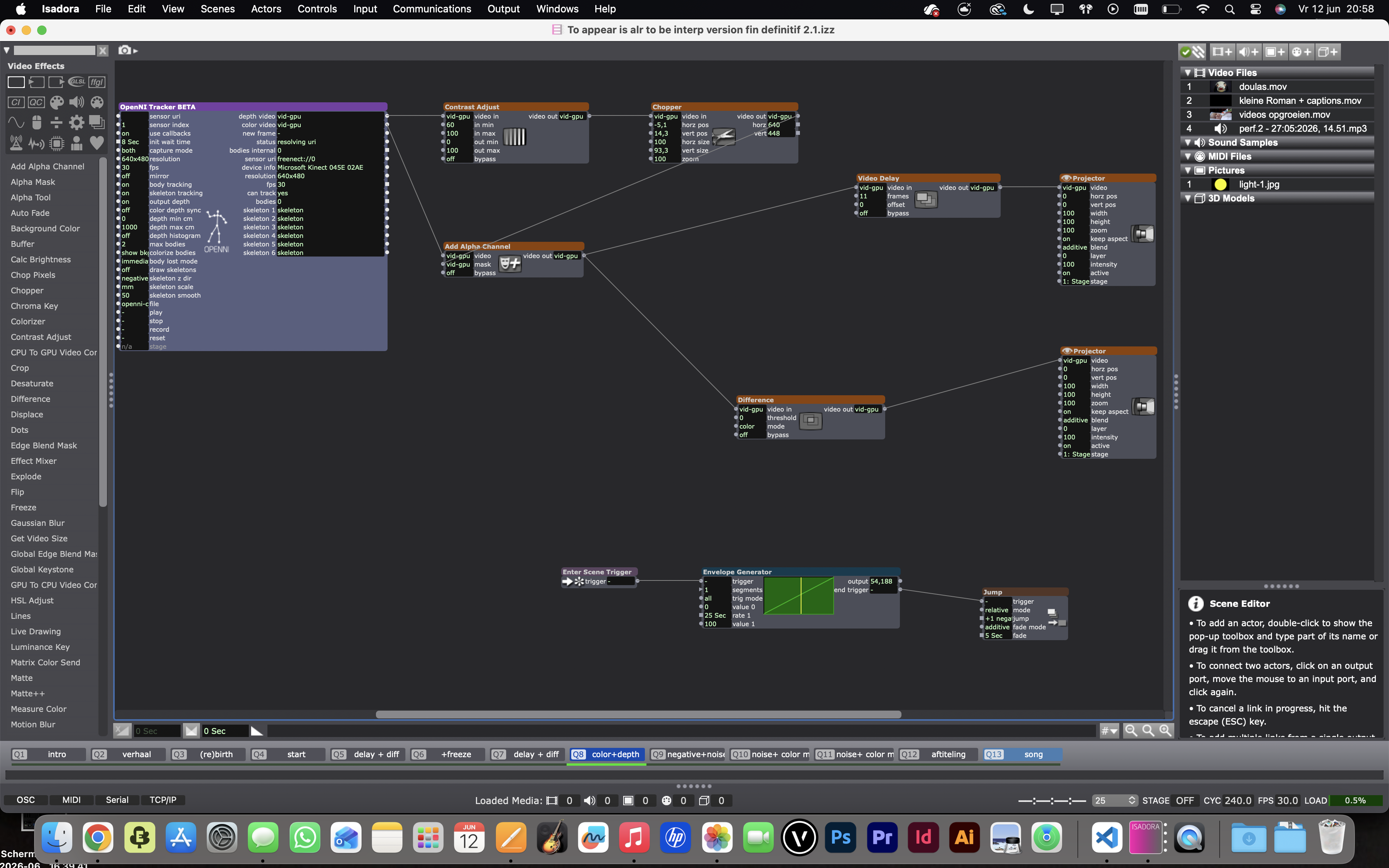Image resolution: width=1389 pixels, height=868 pixels.
Task: Open the Communications menu
Action: point(432,9)
